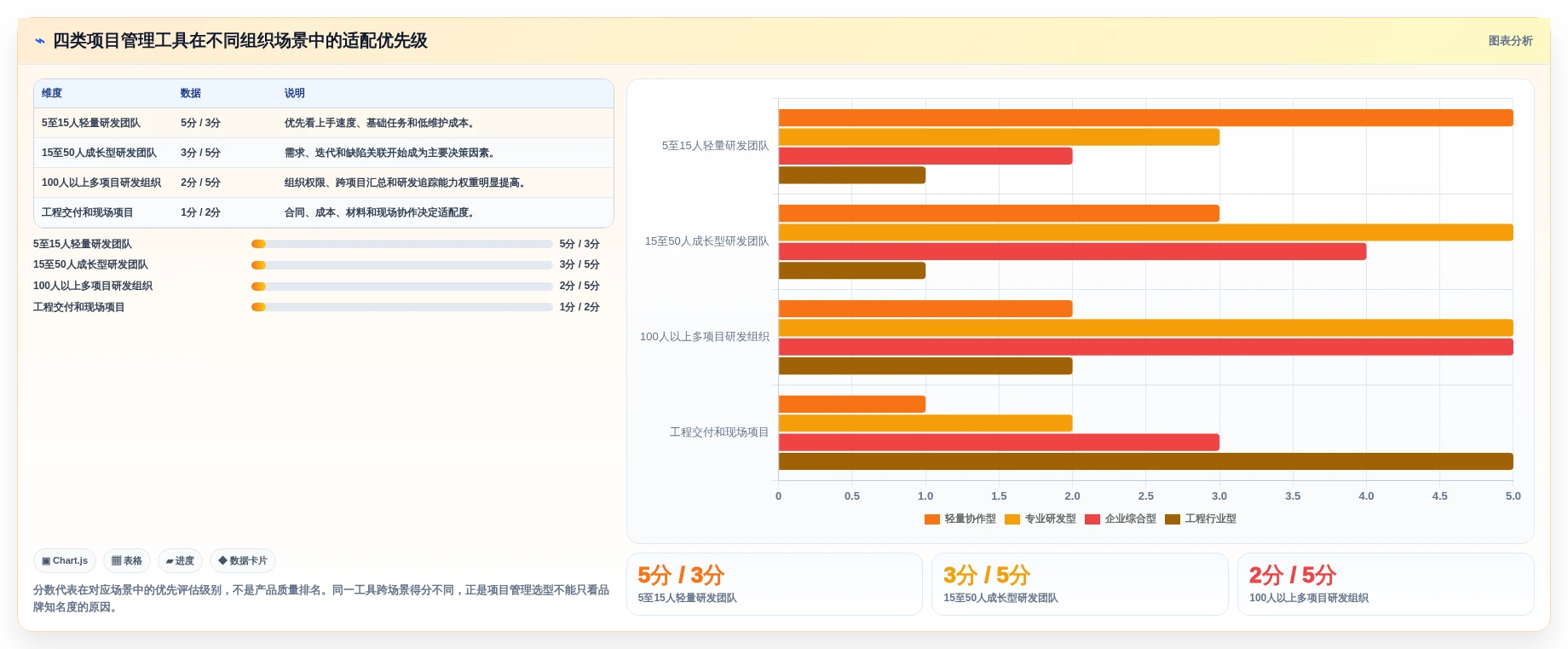Toggle the 工程行业型 legend swatch

1173,519
